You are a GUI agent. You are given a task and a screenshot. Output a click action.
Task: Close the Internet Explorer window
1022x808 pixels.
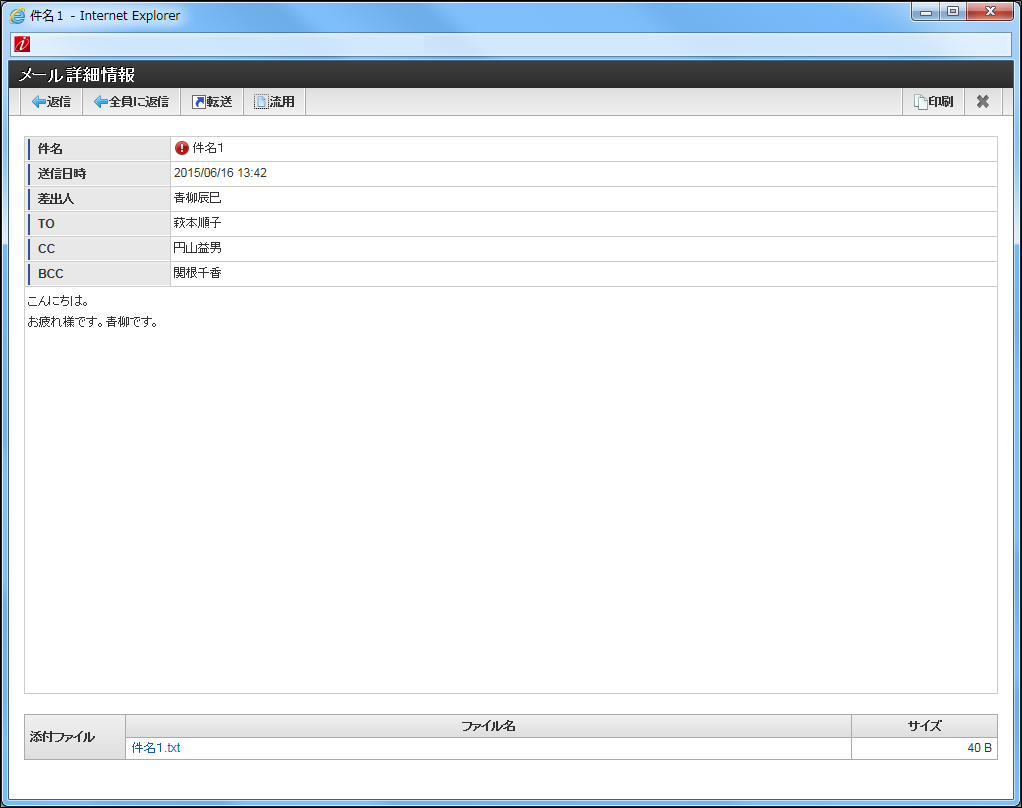pos(990,12)
